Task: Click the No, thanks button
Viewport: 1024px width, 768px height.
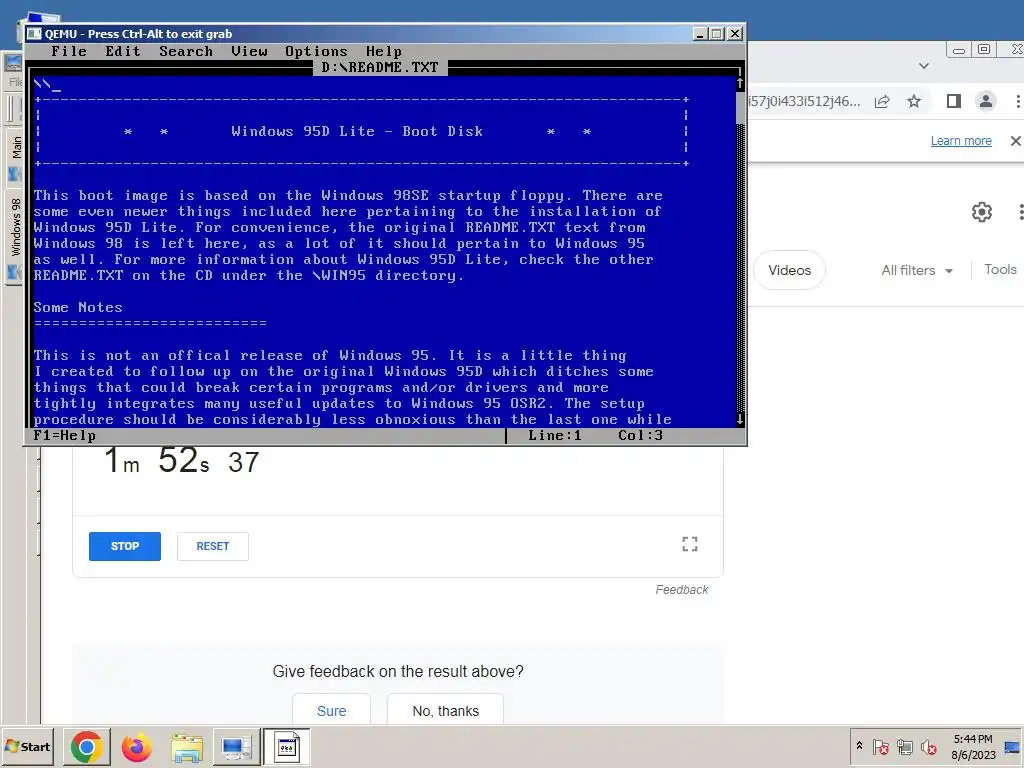Action: (x=445, y=711)
